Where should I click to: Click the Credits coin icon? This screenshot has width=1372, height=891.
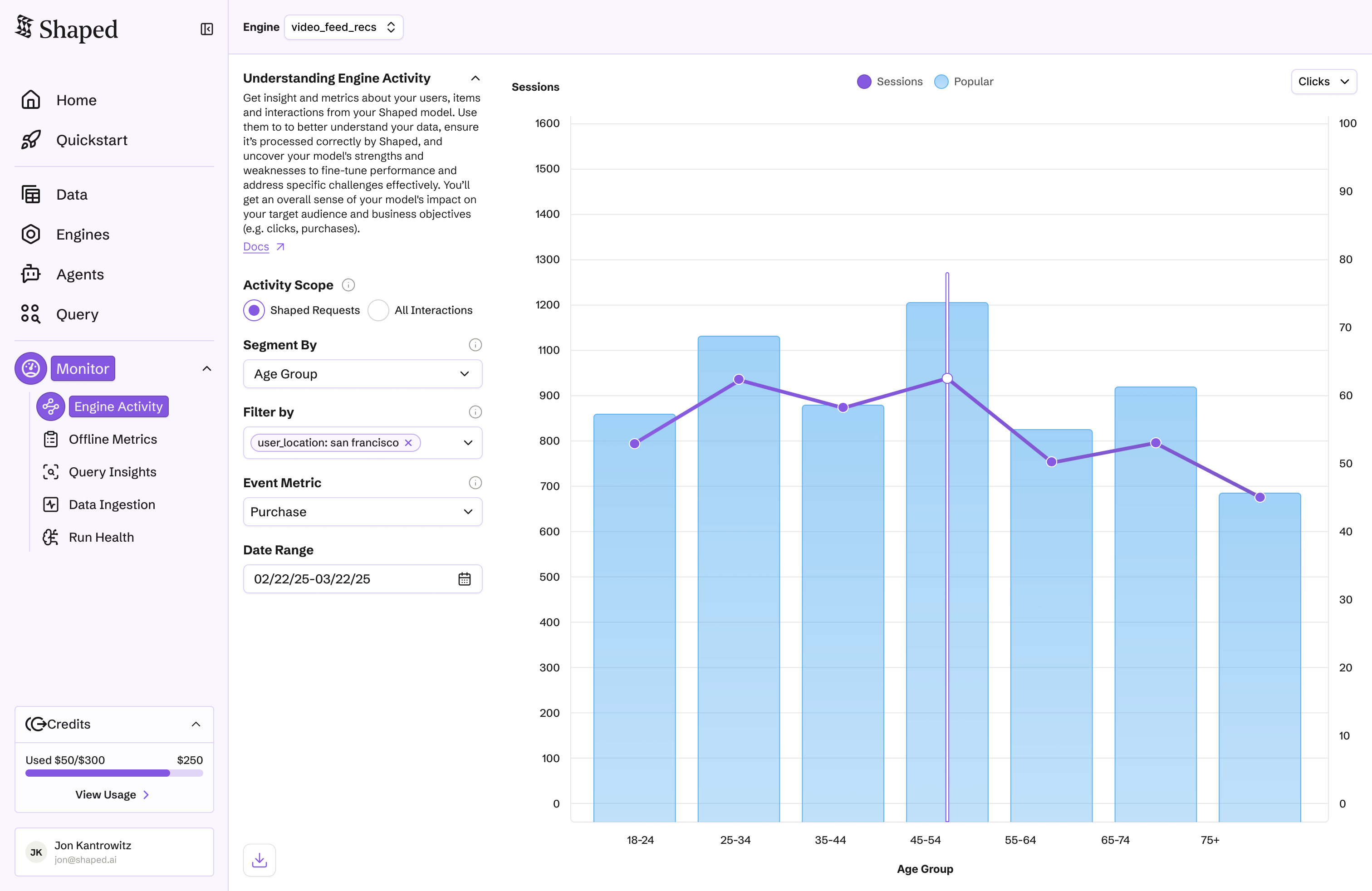point(36,724)
